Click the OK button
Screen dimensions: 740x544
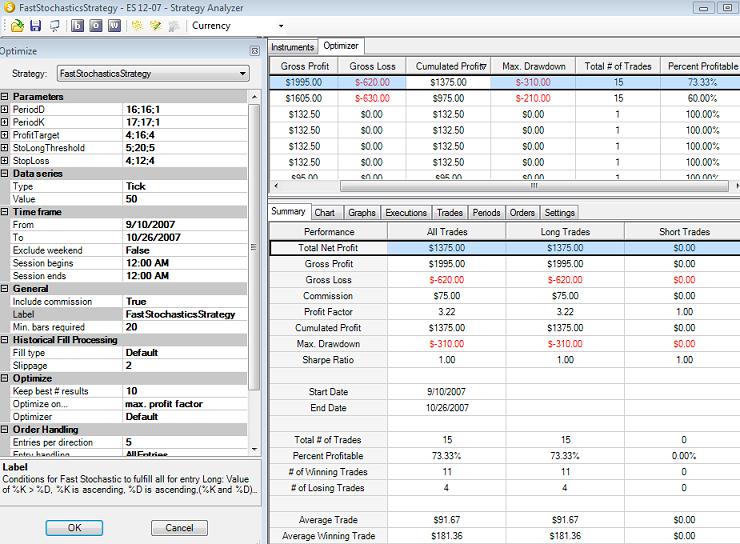74,527
